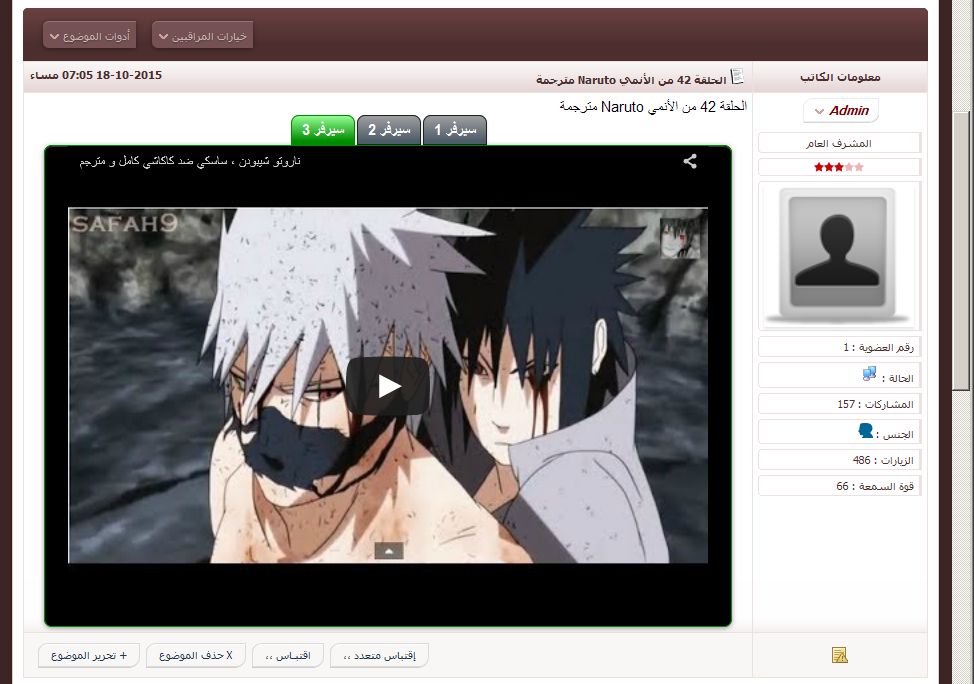Click the رقم العضوية : 1 field
Image resolution: width=974 pixels, height=684 pixels.
coord(839,347)
